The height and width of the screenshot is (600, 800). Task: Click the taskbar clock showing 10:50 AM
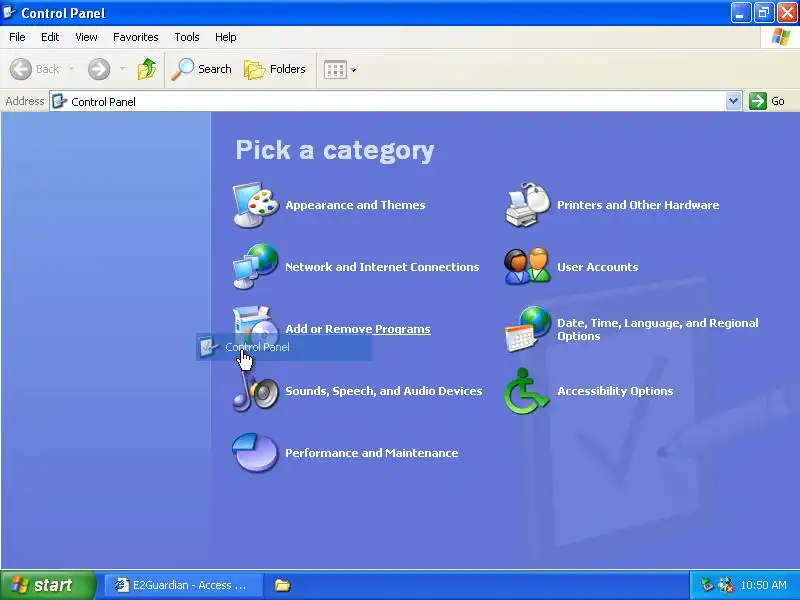pos(763,585)
